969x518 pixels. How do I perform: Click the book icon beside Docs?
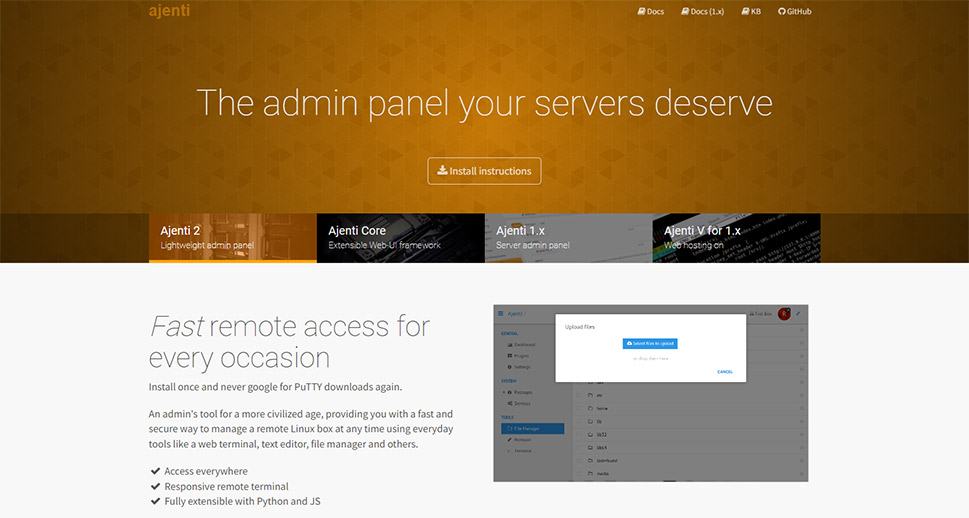coord(641,12)
